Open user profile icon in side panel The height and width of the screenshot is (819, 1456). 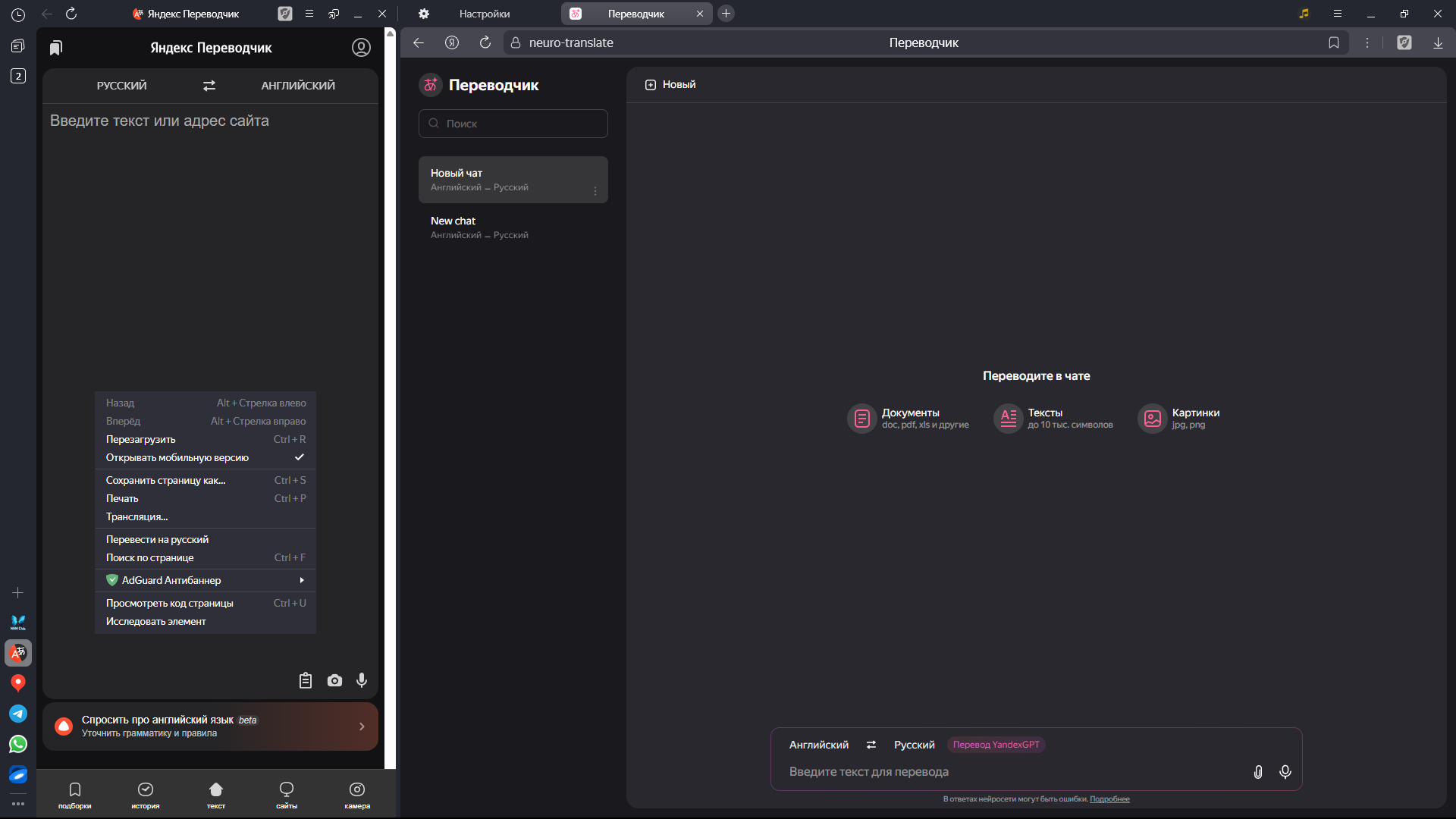click(x=361, y=48)
